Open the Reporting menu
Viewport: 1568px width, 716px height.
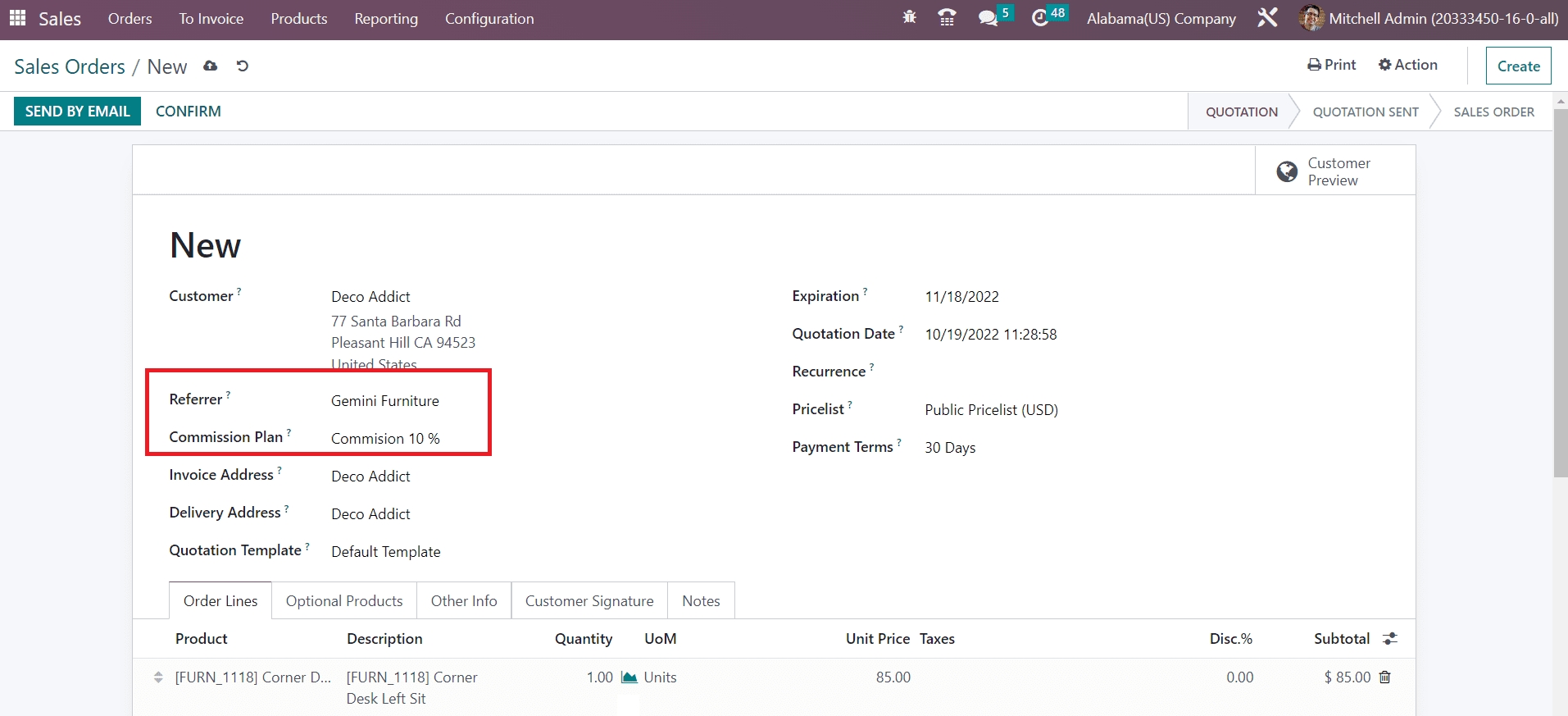tap(385, 19)
